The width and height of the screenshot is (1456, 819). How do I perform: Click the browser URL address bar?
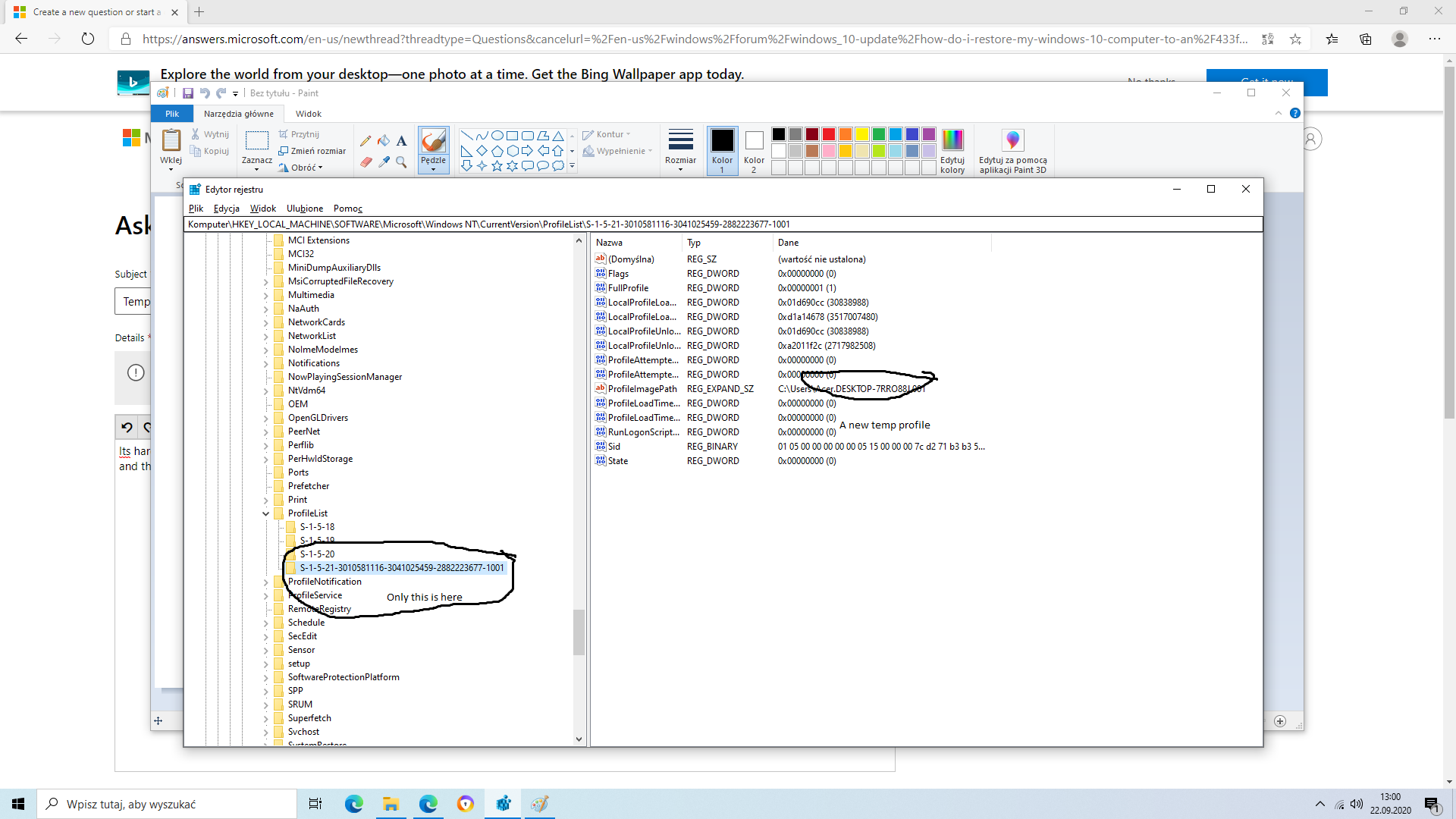(x=694, y=39)
